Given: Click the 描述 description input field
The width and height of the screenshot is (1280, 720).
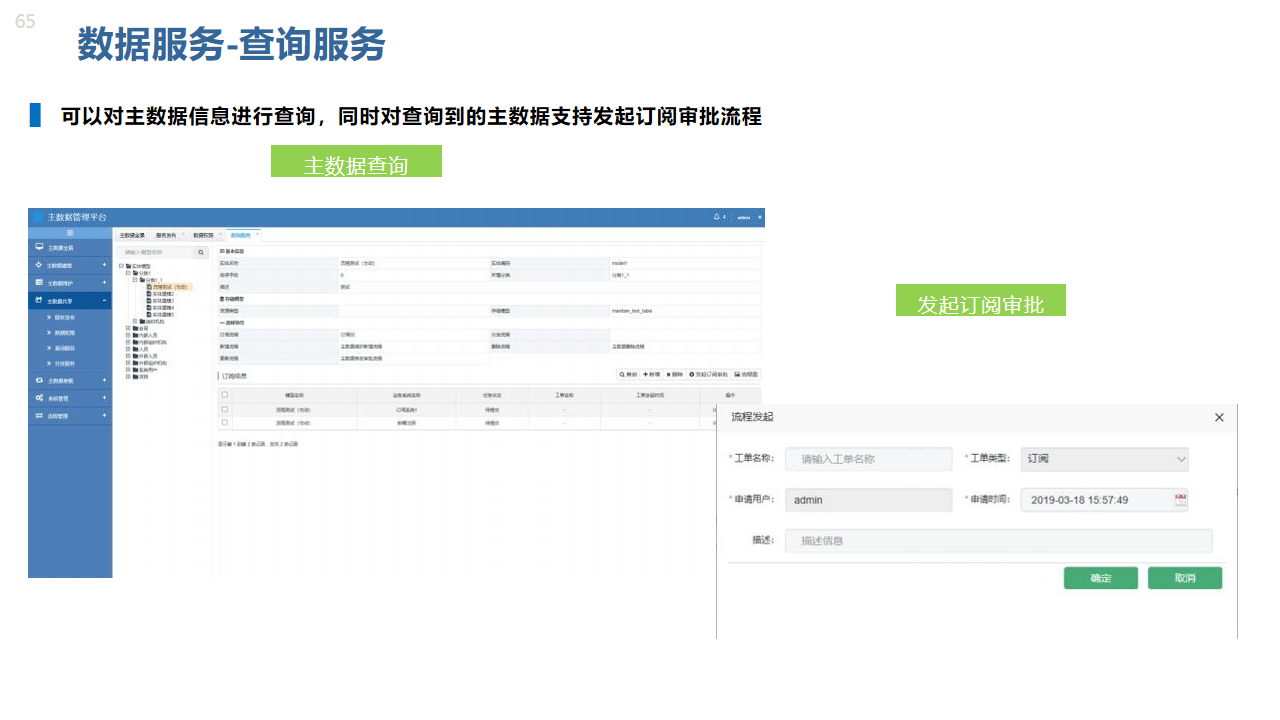Looking at the screenshot, I should (x=998, y=541).
